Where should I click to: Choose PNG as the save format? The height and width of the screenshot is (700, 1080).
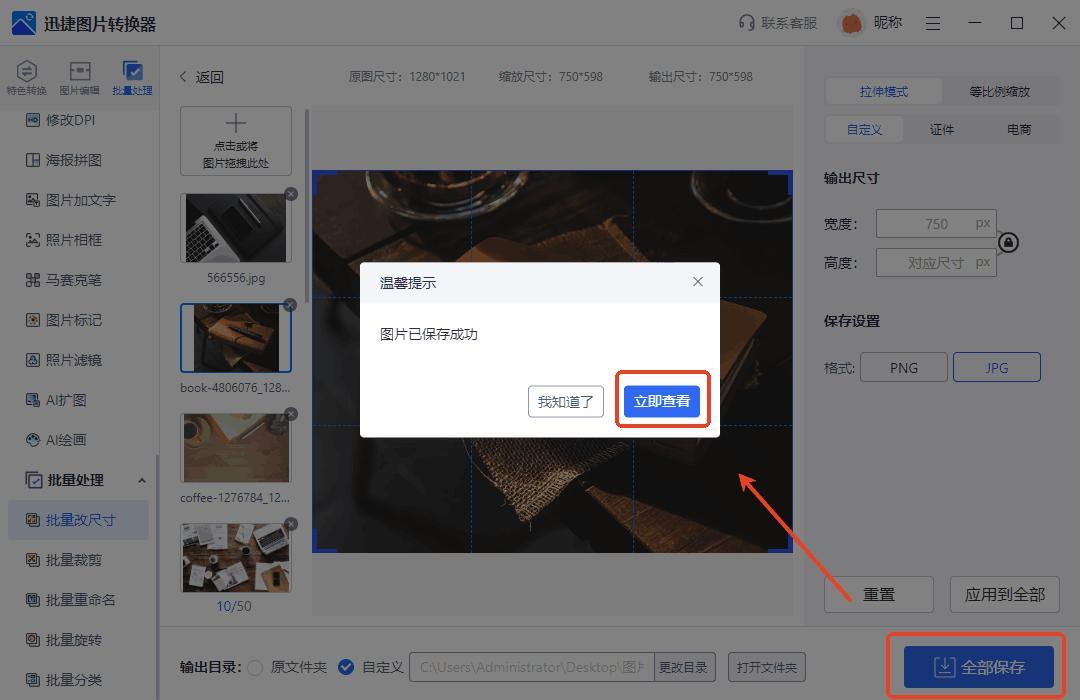(903, 367)
